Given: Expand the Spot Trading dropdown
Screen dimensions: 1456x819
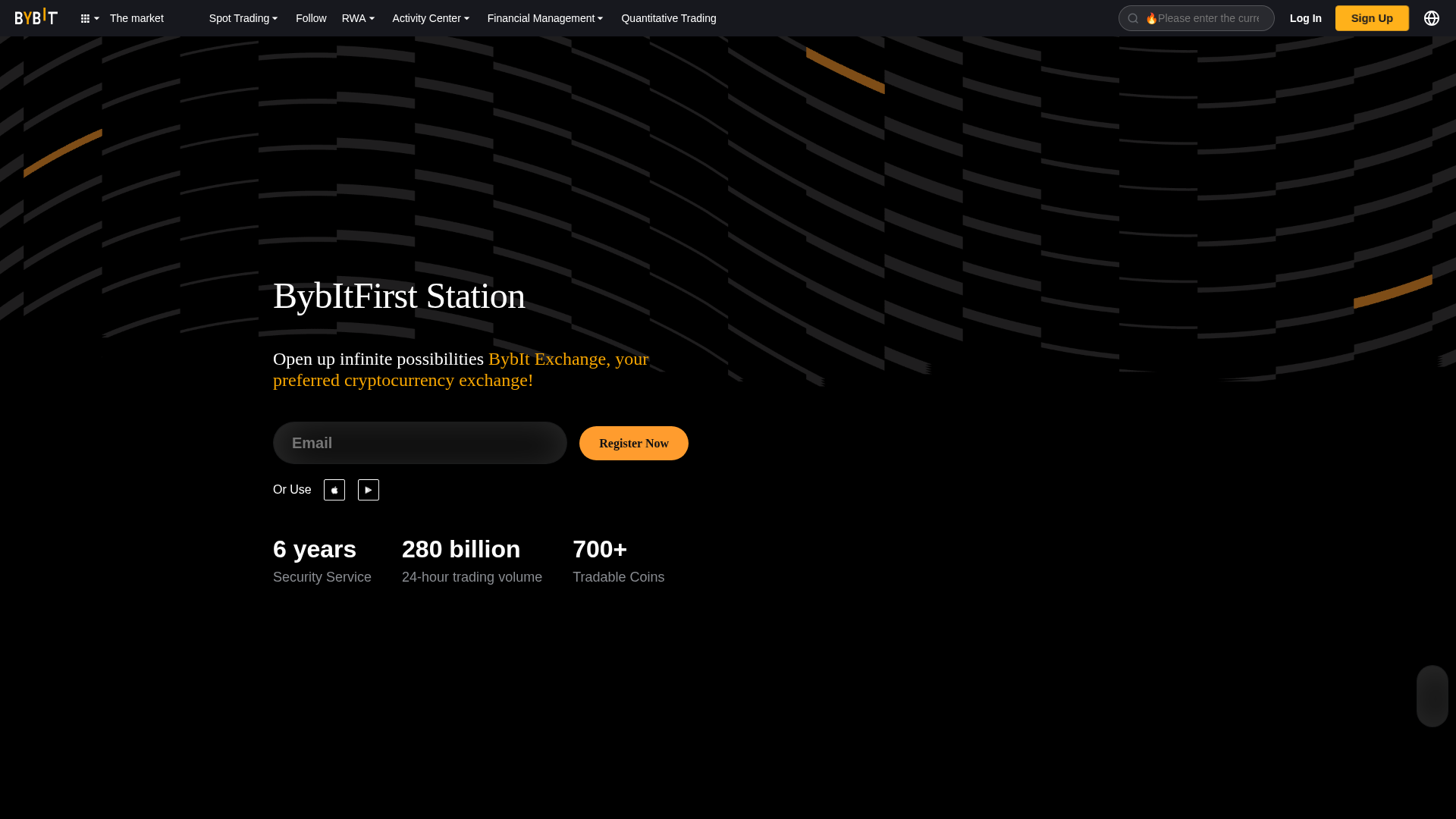Looking at the screenshot, I should tap(243, 18).
